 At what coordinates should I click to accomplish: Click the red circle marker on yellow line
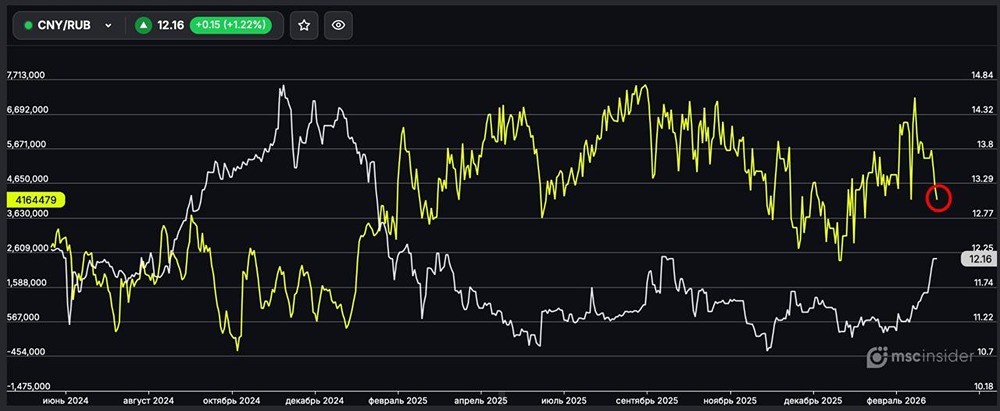pos(939,198)
